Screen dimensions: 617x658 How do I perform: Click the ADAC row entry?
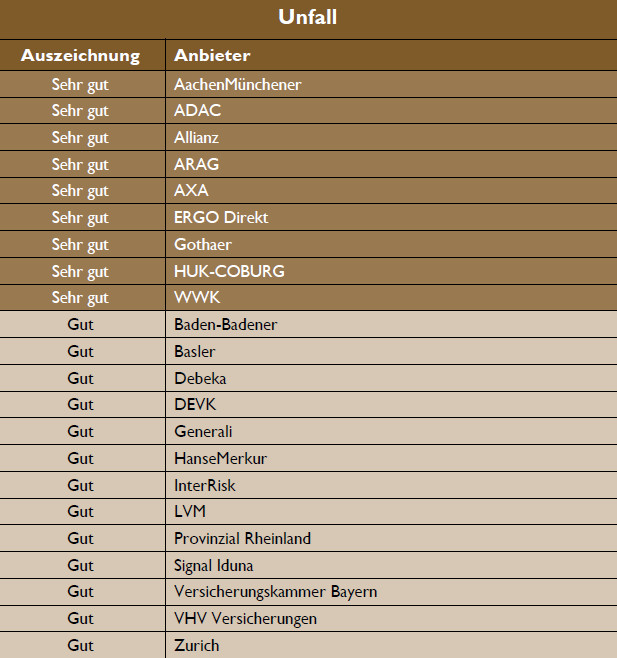[198, 111]
